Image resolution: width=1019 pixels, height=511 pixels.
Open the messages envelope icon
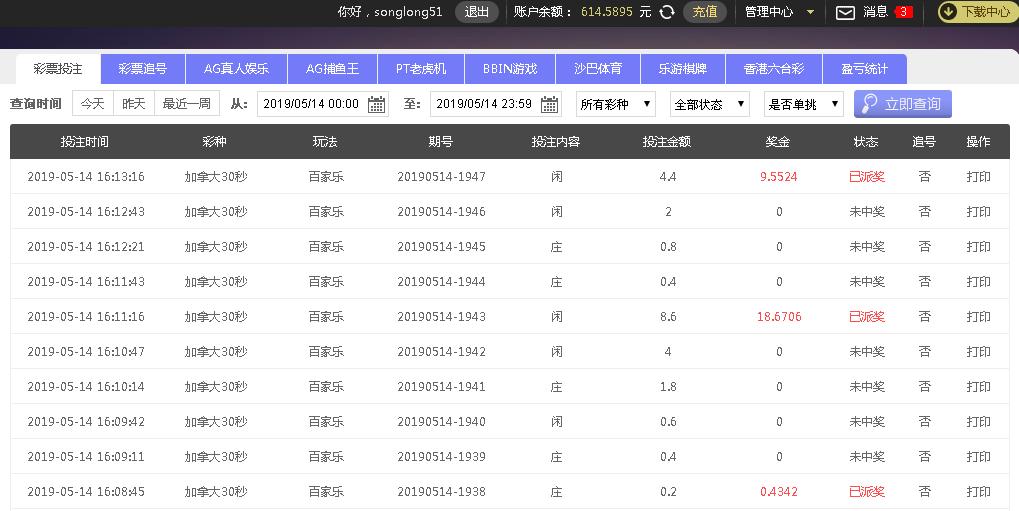pyautogui.click(x=845, y=12)
